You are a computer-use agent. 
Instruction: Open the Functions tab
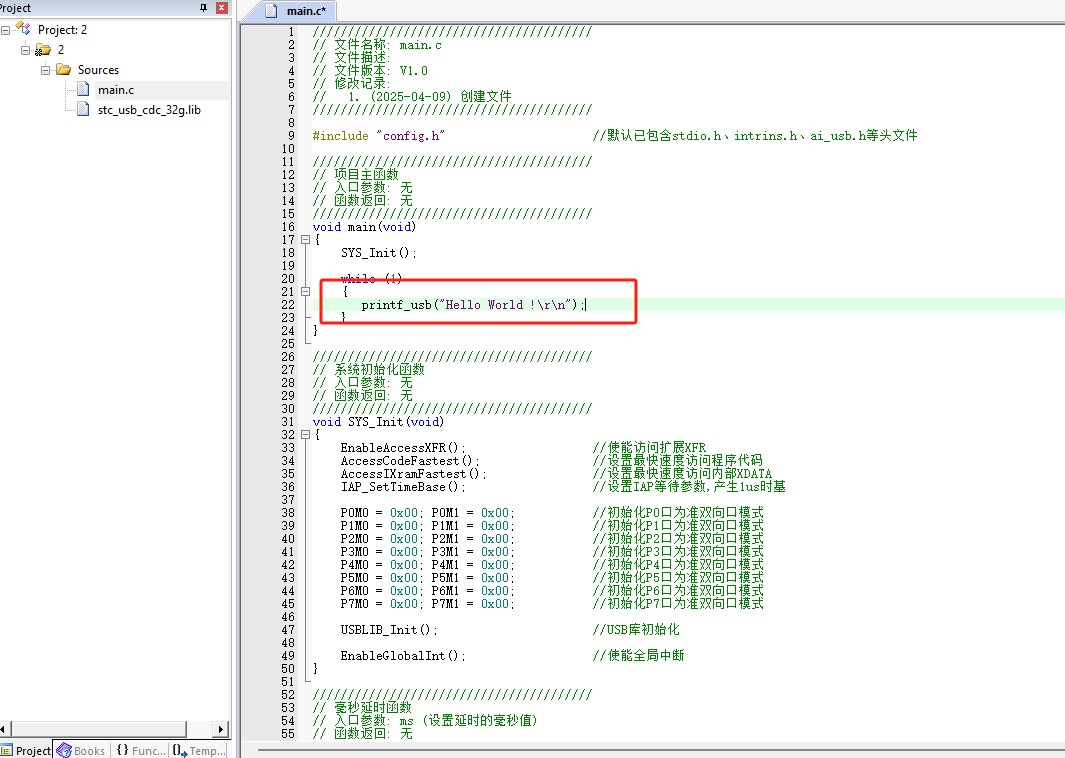pyautogui.click(x=141, y=750)
